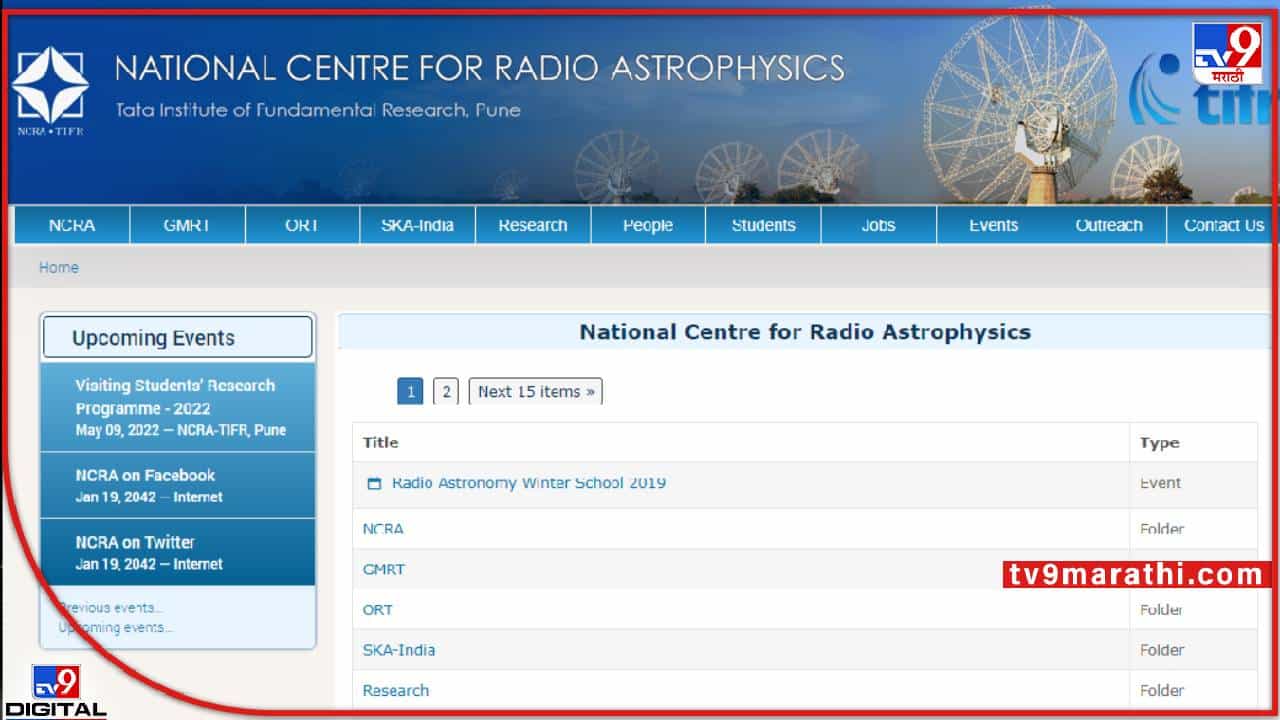
Task: Open Radio Astronomy Winter School 2019 link
Action: [x=529, y=483]
